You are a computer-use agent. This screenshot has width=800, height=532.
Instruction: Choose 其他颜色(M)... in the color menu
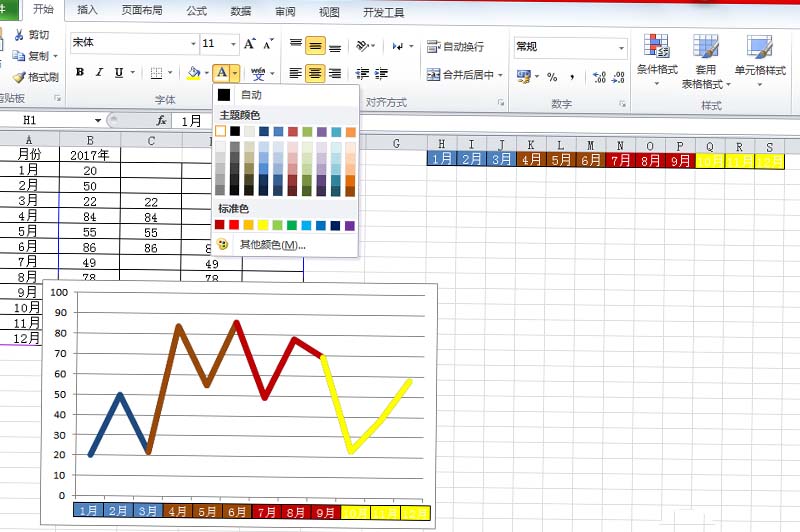coord(272,245)
